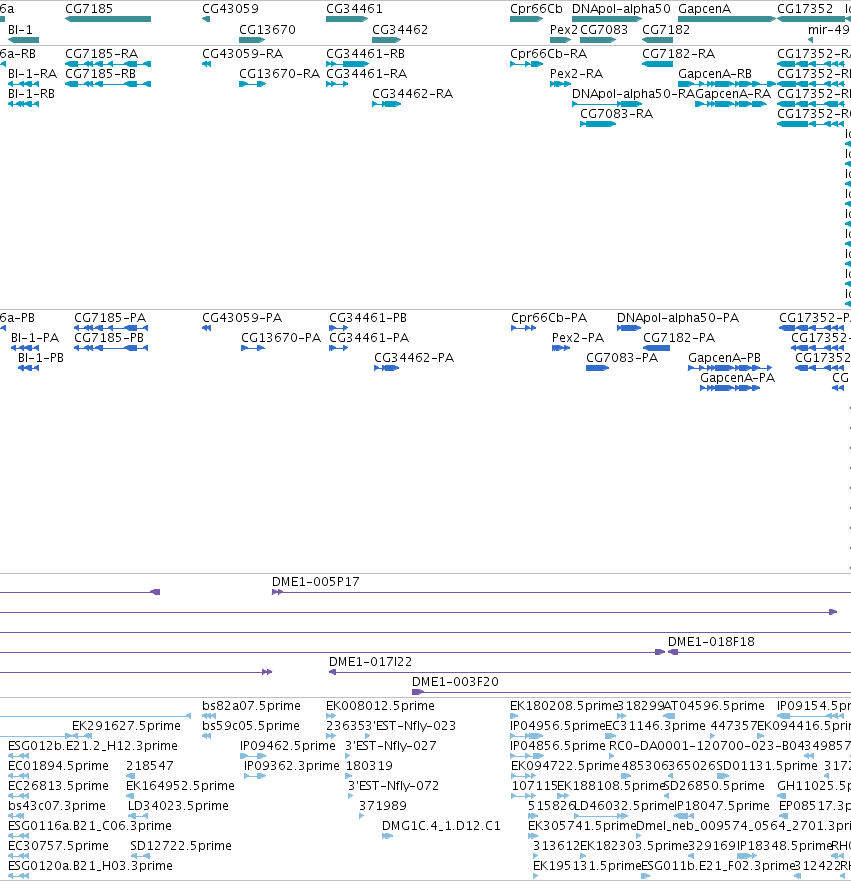Select the CG34462 gene label
Viewport: 851px width, 881px height.
click(400, 30)
